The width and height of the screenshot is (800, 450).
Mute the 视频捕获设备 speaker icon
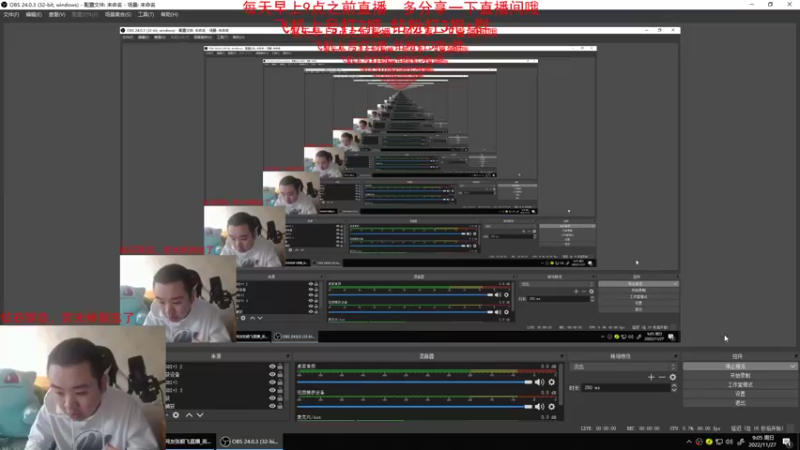[539, 407]
